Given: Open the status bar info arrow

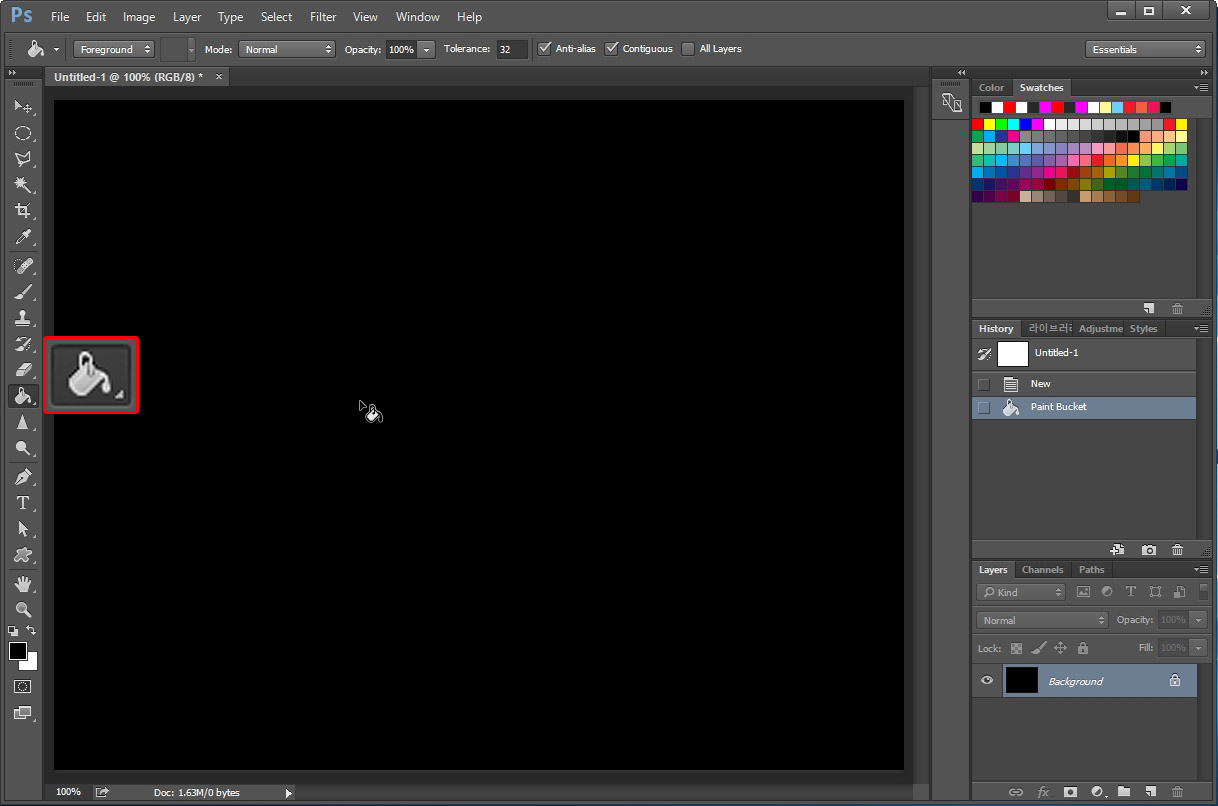Looking at the screenshot, I should (289, 793).
